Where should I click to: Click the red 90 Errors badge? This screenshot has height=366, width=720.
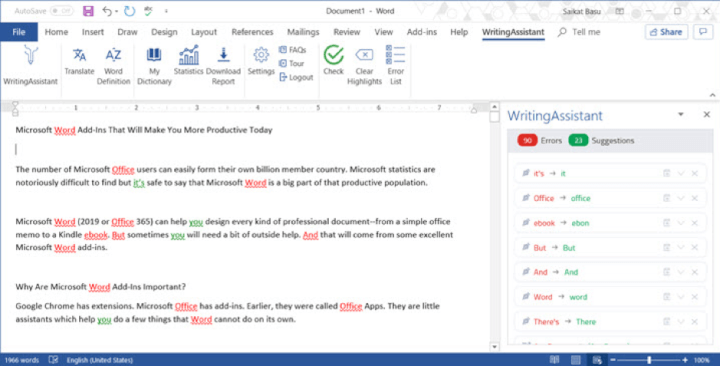(x=527, y=141)
